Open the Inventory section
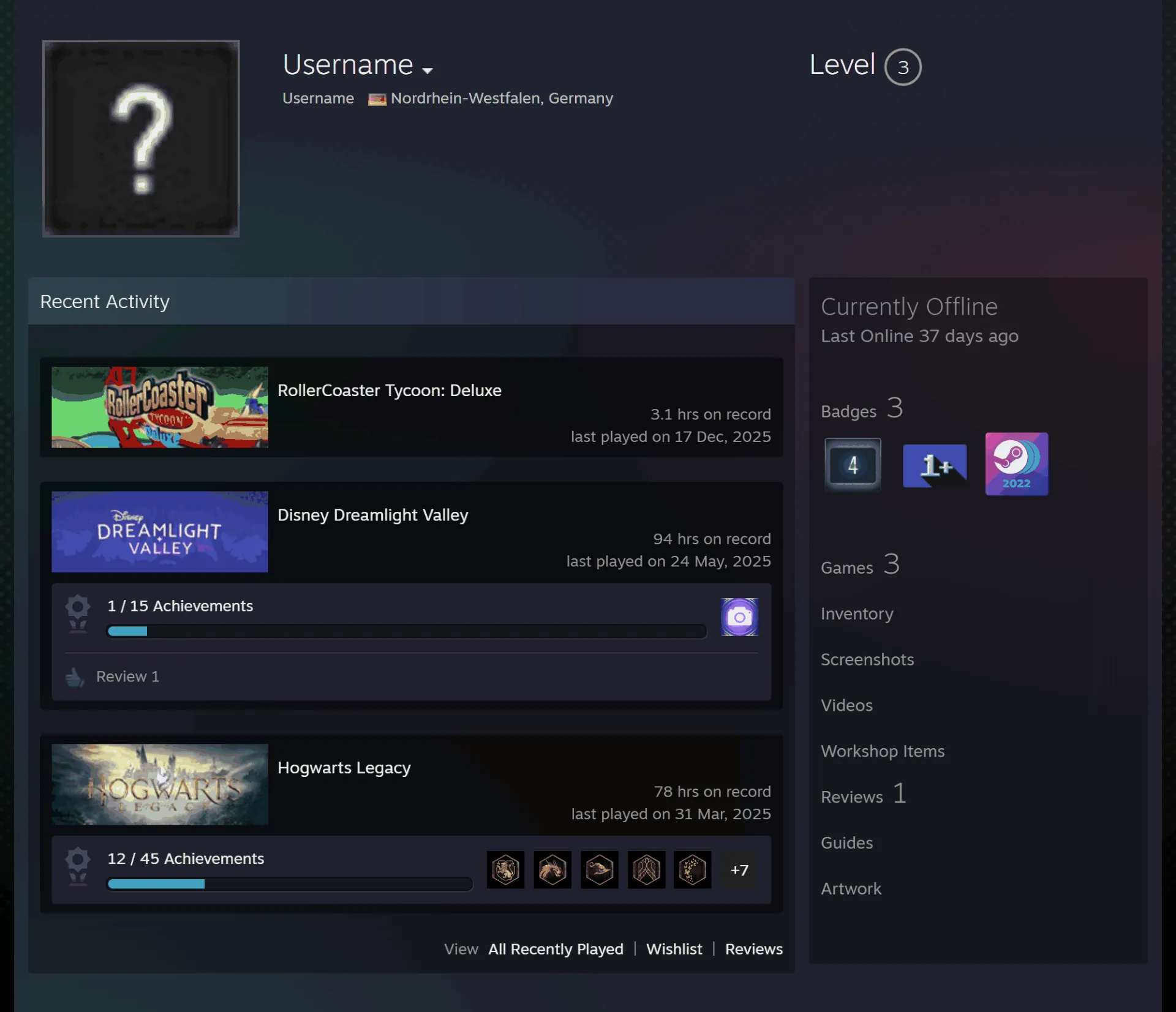Screen dimensions: 1176x1012 [857, 613]
